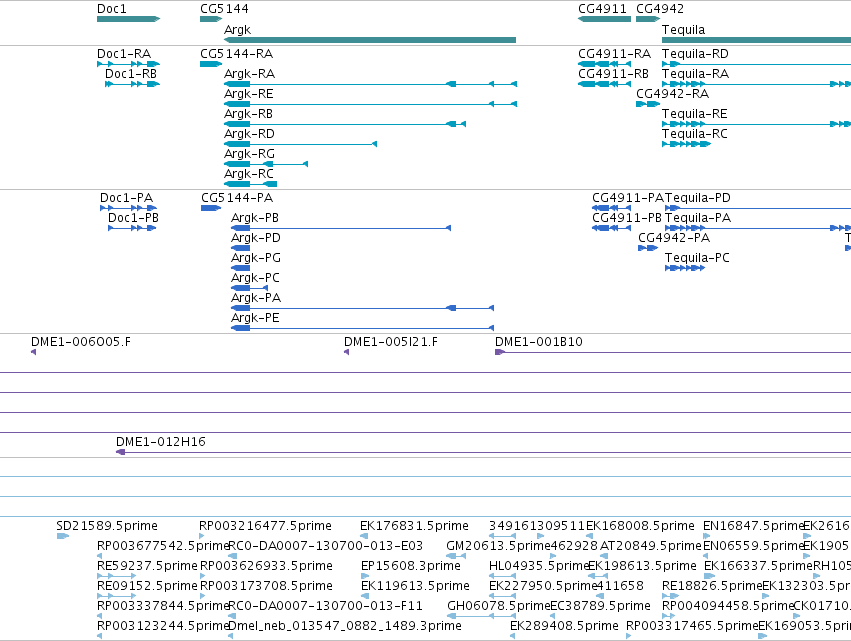Select the CG4942 gene label
Screen dimensions: 851x641
(660, 9)
